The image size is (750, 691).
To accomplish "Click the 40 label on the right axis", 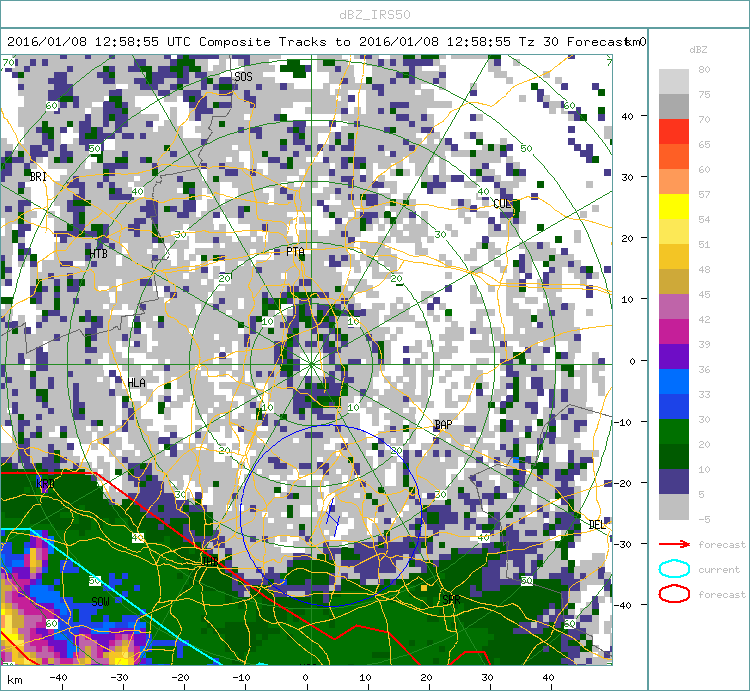I will click(x=627, y=116).
